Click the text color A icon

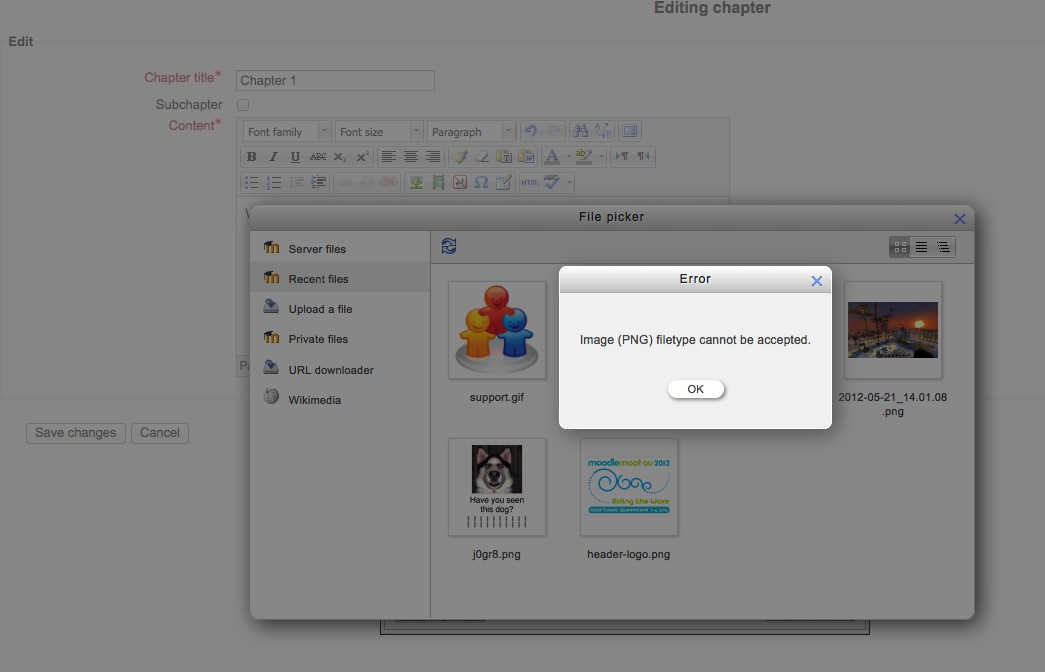coord(552,157)
